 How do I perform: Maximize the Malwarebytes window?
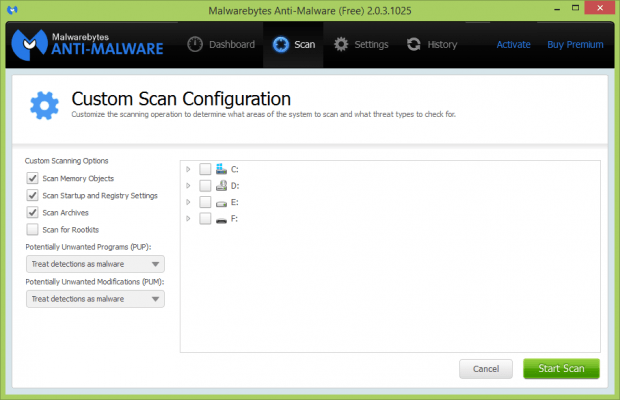(x=576, y=8)
